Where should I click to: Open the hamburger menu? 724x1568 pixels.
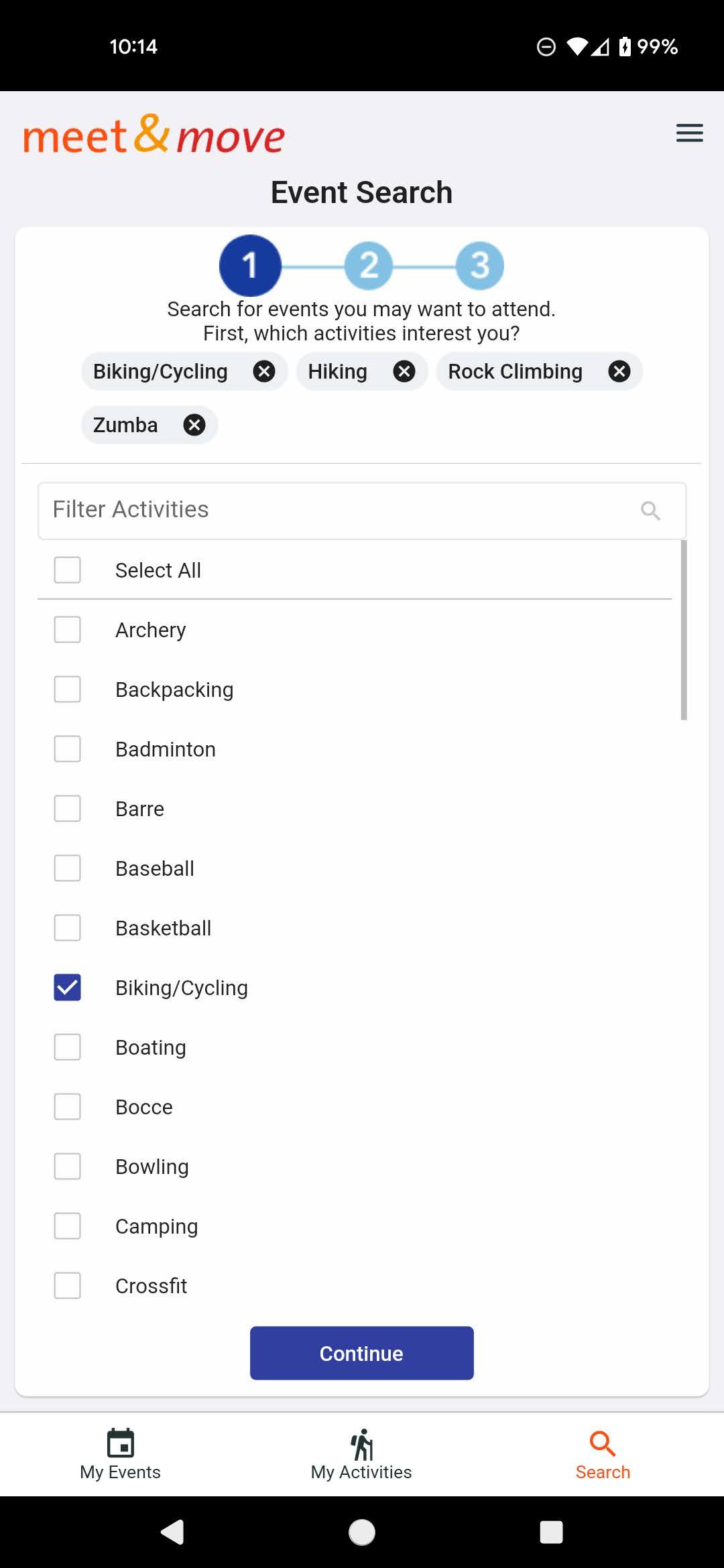point(689,133)
